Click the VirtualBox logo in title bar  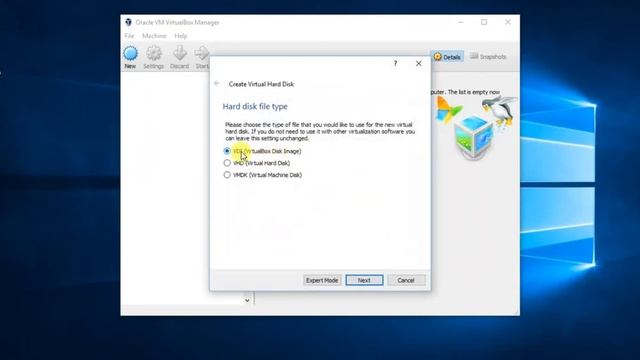pos(129,22)
